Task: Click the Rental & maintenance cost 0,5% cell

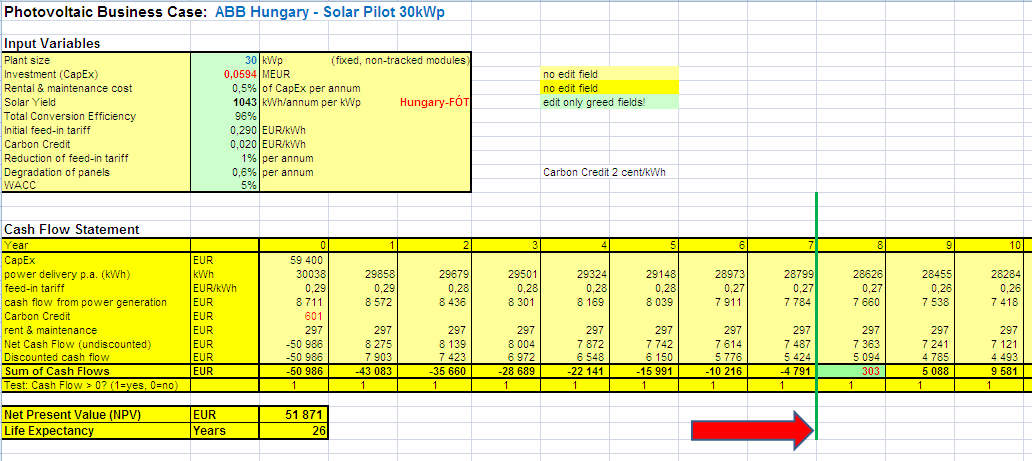Action: (225, 88)
